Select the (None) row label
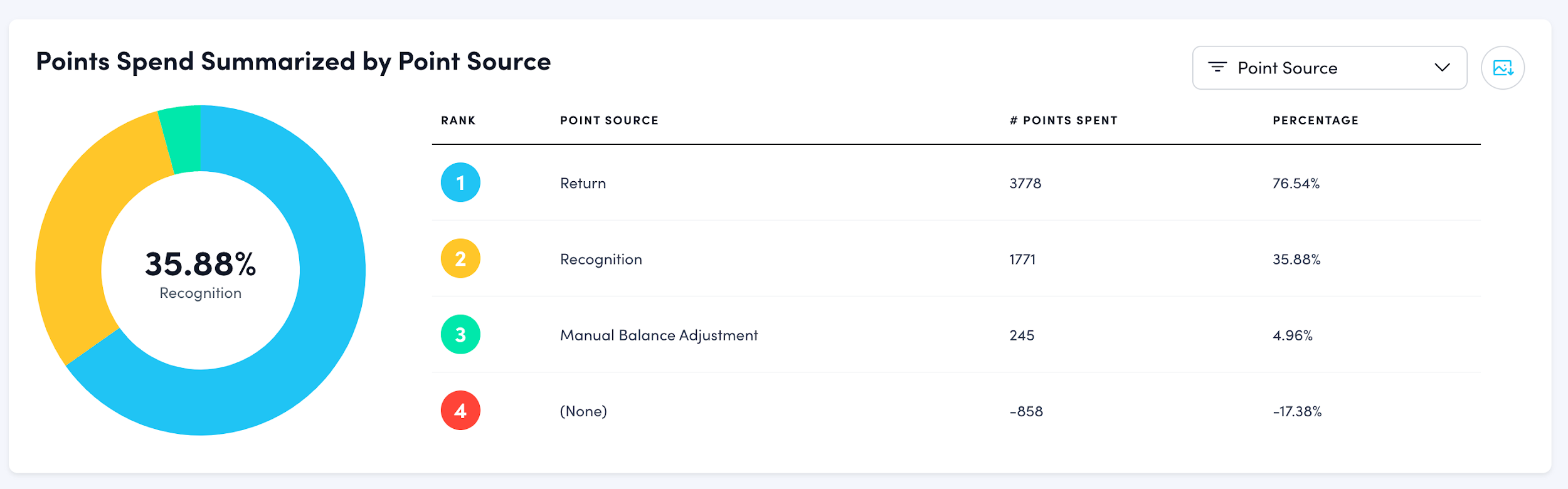This screenshot has height=489, width=1568. click(x=583, y=411)
